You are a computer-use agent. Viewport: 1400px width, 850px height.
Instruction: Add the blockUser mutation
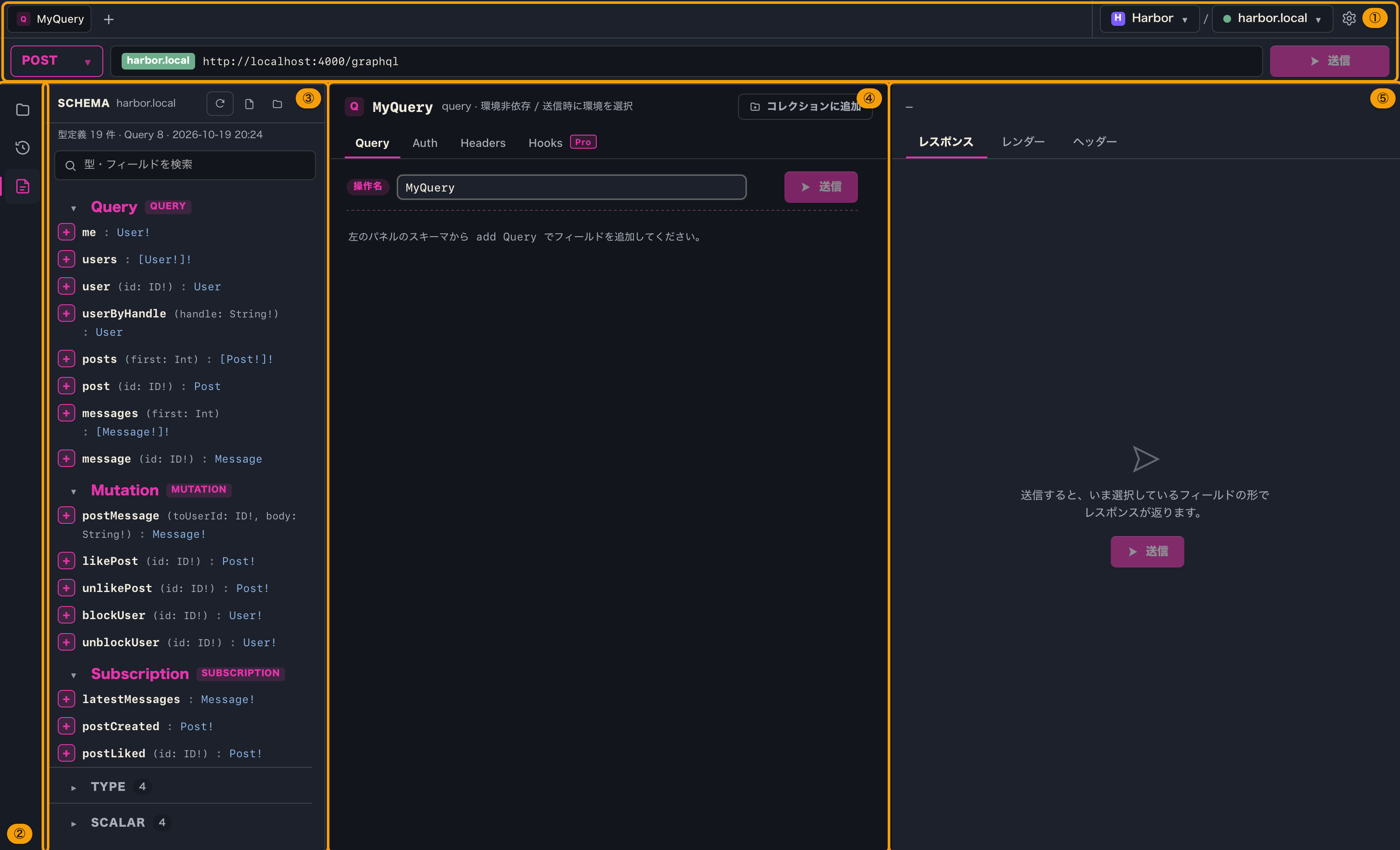click(66, 615)
